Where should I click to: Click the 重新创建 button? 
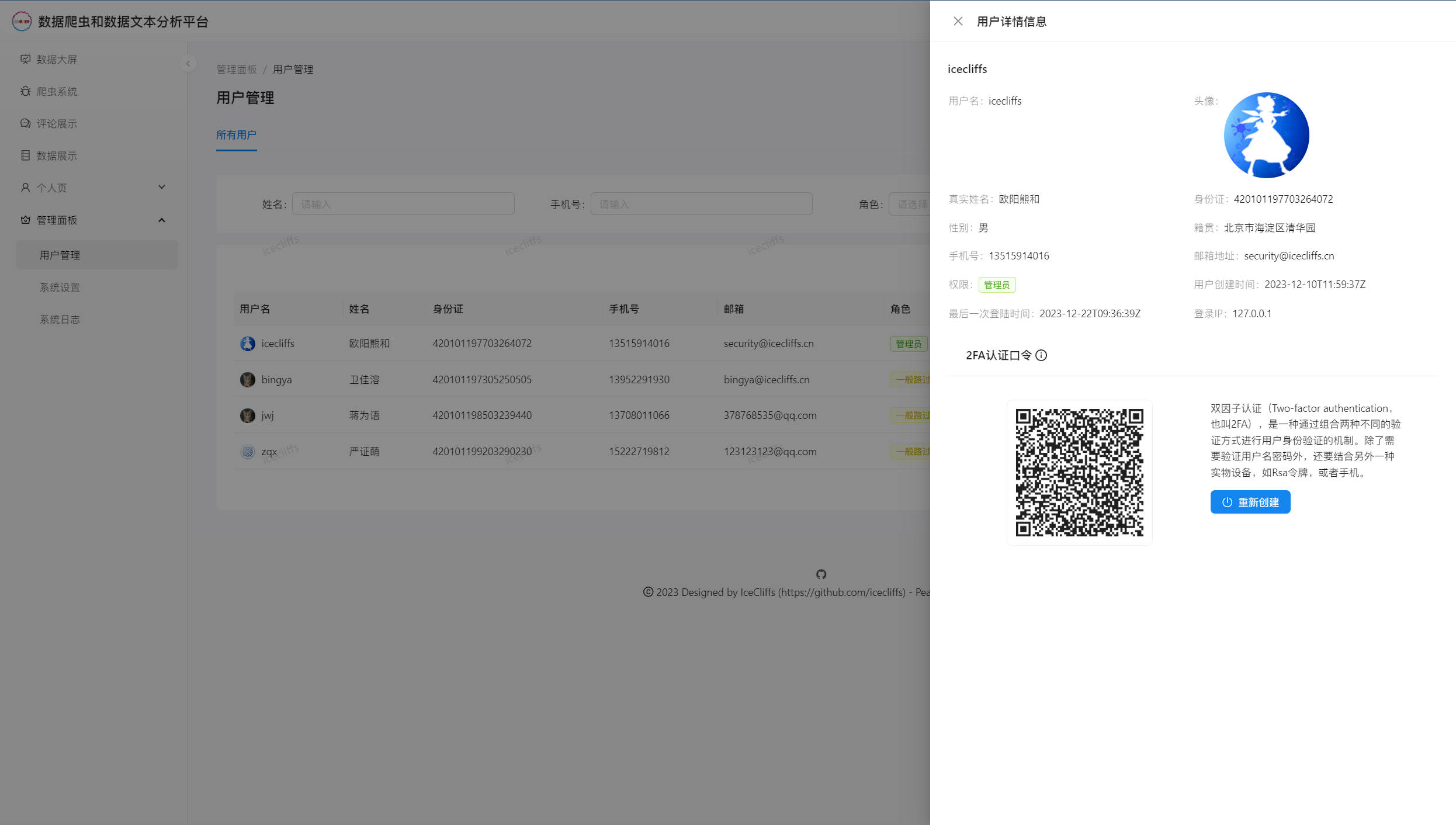[1250, 502]
